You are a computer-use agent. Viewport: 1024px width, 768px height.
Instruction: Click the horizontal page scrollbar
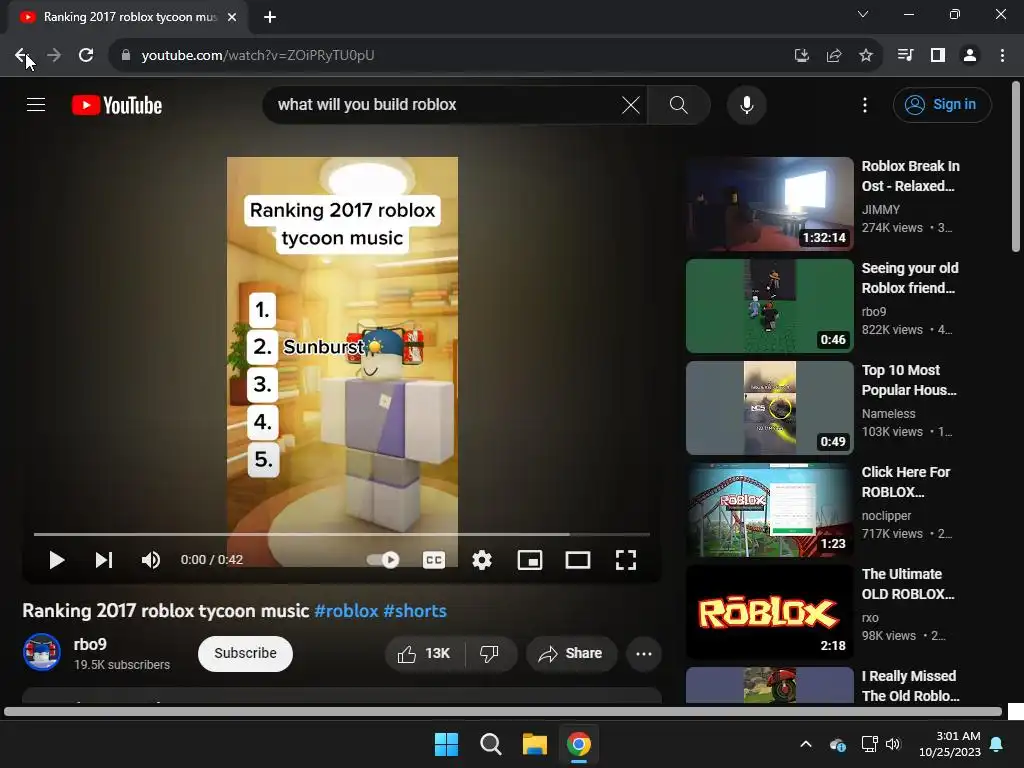[503, 711]
